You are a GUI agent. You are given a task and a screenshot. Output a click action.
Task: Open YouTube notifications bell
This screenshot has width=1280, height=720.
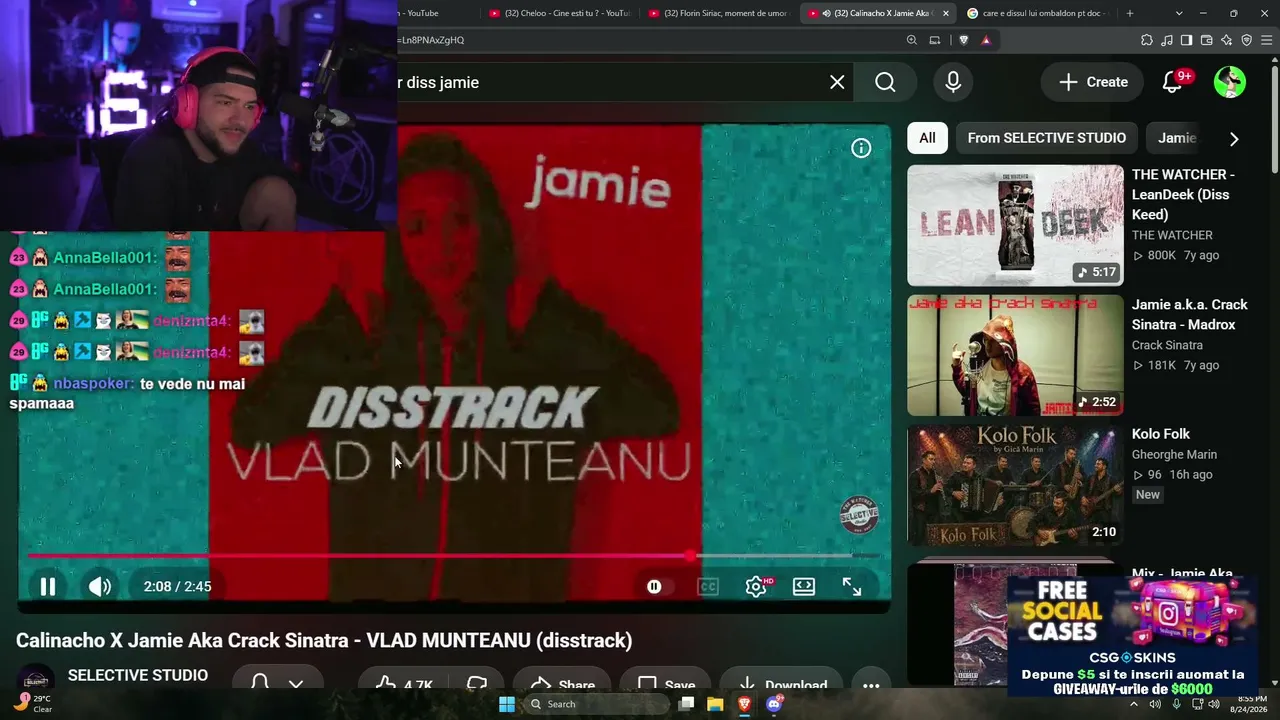click(x=1173, y=82)
